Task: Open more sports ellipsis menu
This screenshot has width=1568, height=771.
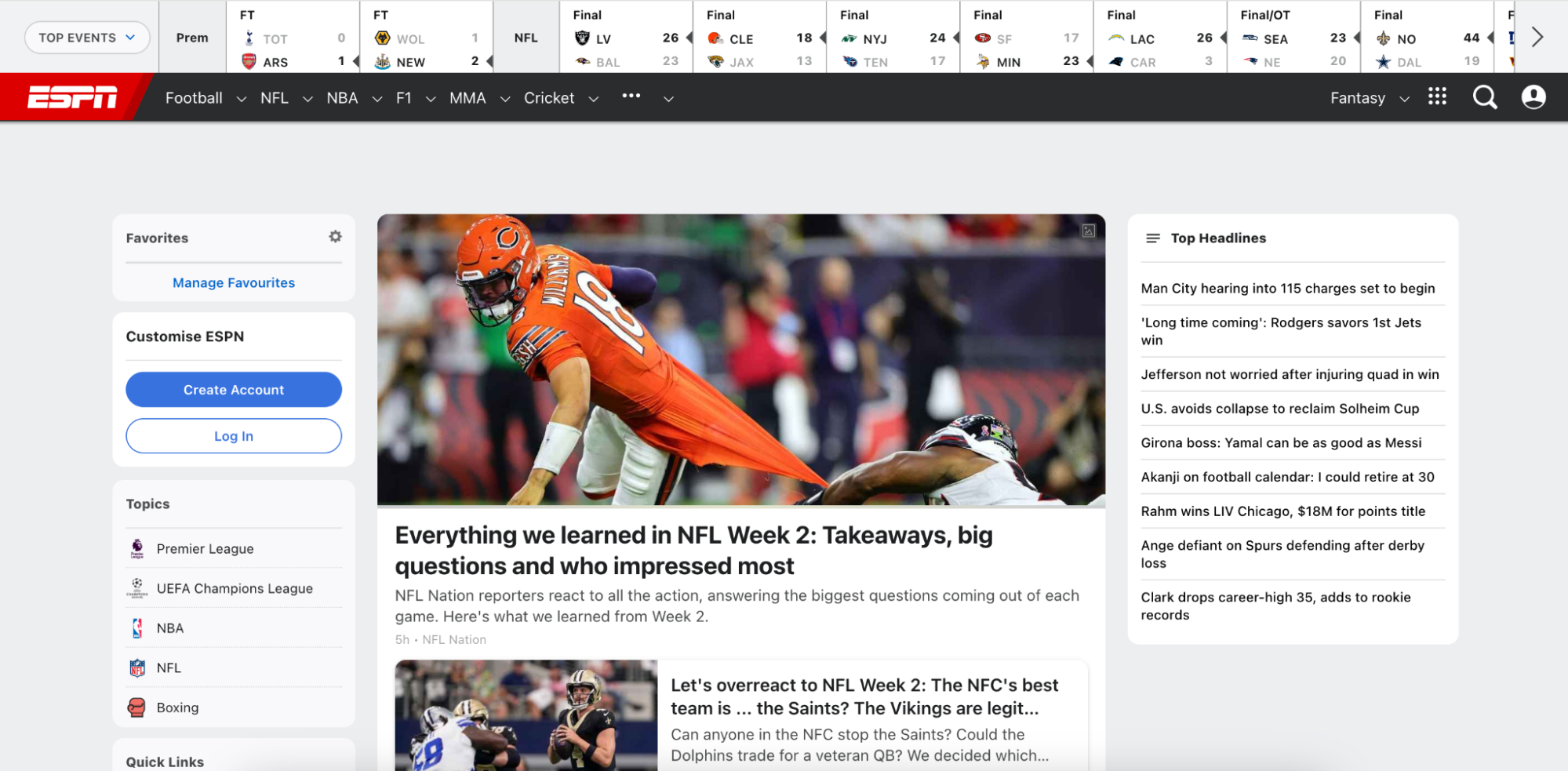Action: (x=631, y=96)
